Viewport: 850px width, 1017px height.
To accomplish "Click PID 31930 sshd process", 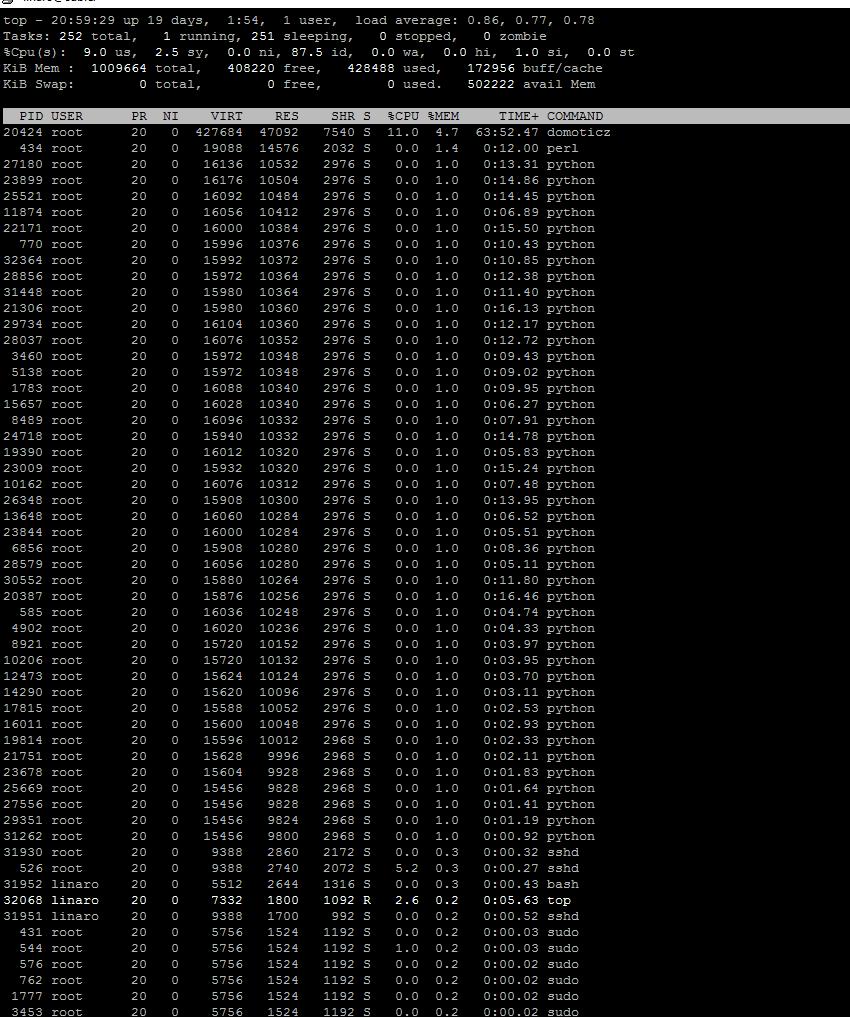I will (23, 852).
